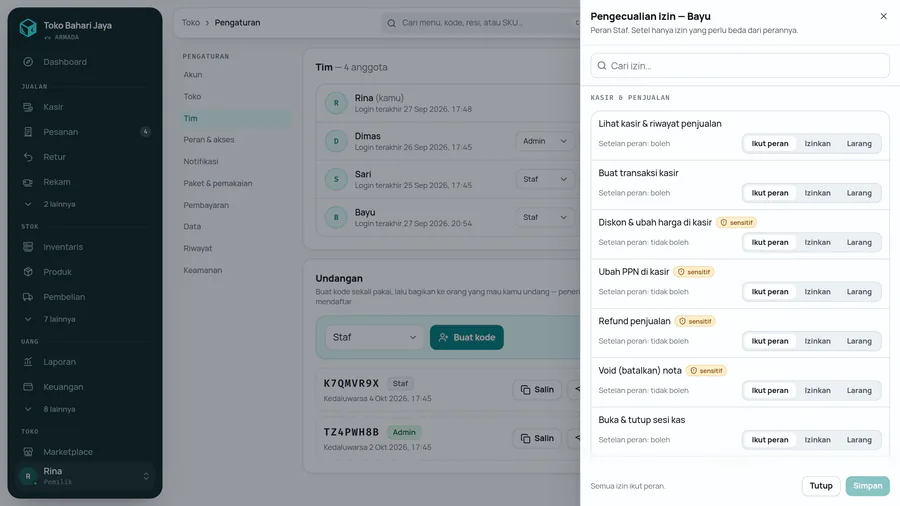Set Diskon & ubah harga di kasir to Izinkan

coord(817,242)
